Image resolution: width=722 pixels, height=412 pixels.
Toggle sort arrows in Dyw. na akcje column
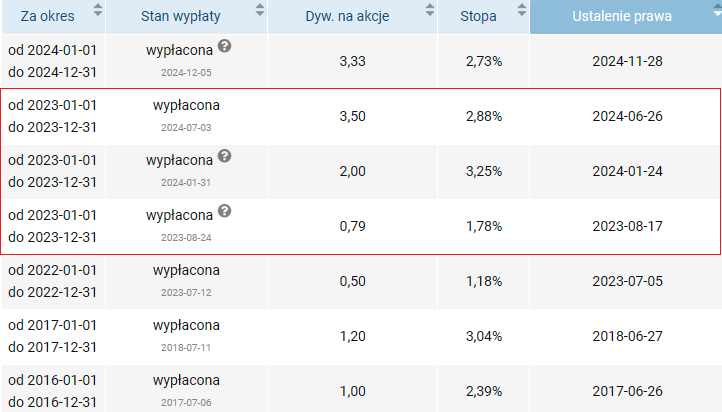tap(430, 10)
